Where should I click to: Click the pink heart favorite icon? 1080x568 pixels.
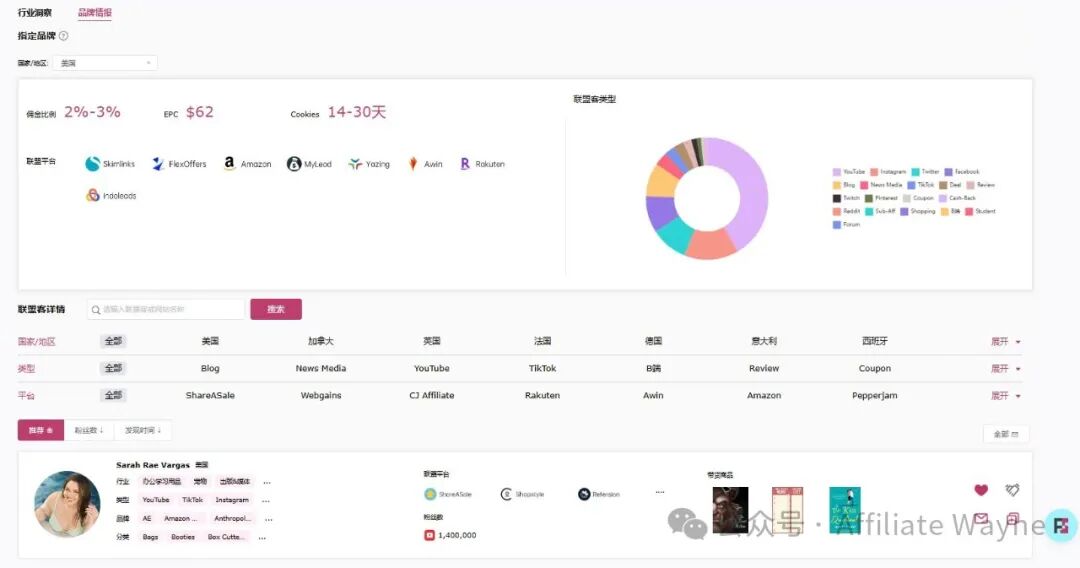(x=982, y=490)
